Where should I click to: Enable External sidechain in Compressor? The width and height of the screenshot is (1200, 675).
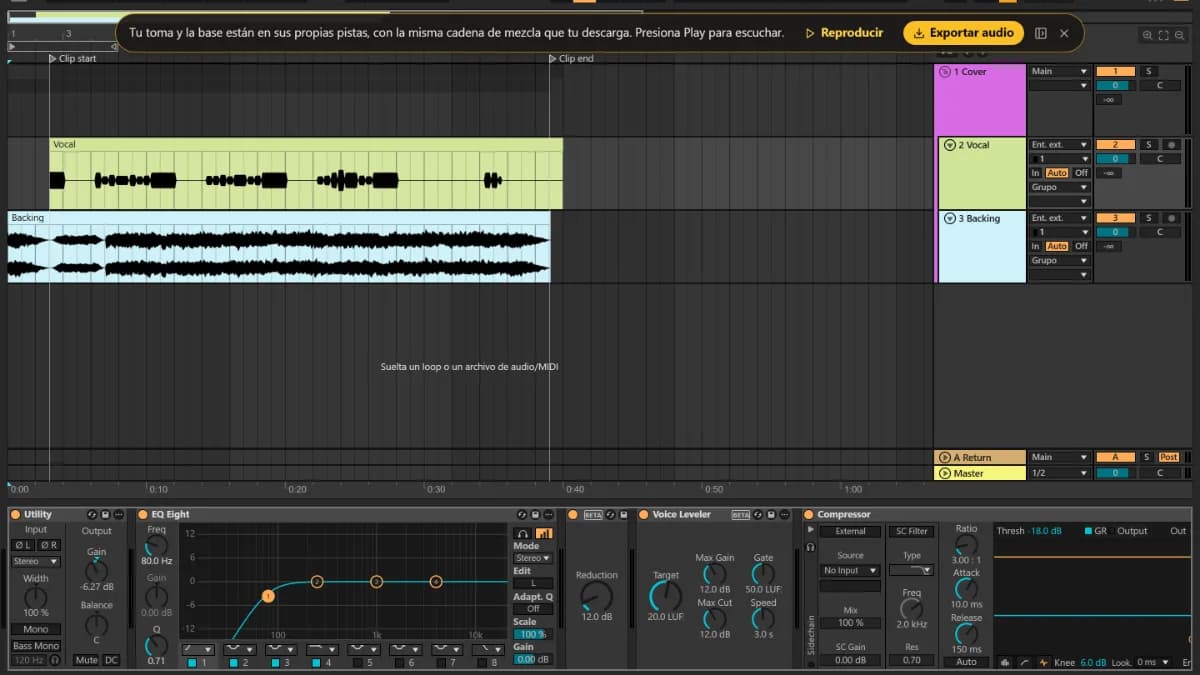850,531
